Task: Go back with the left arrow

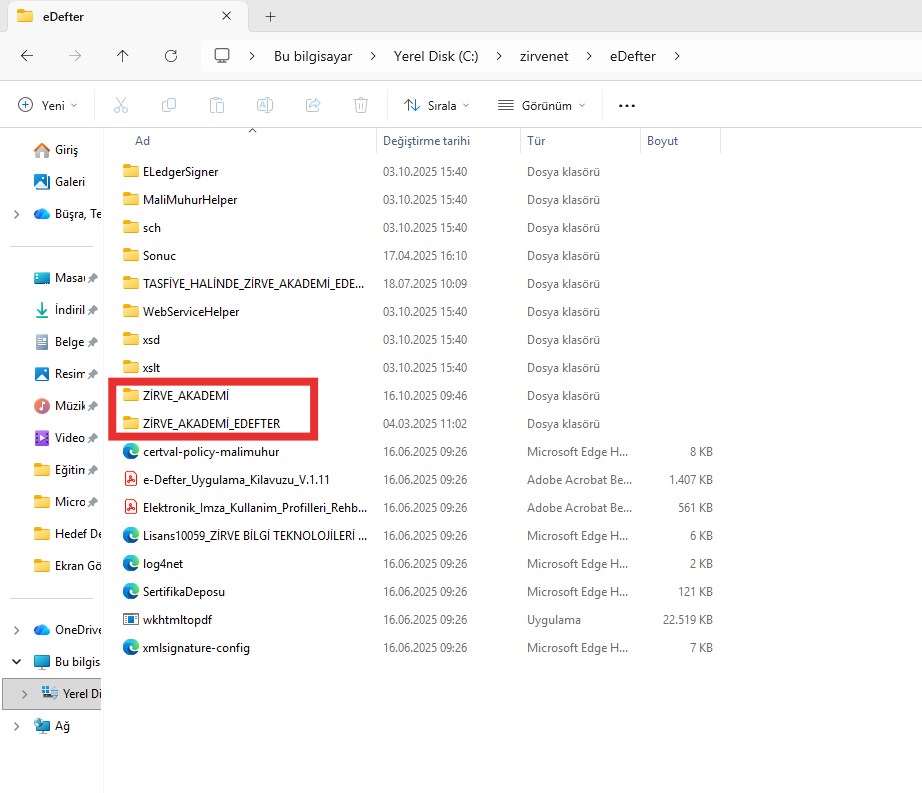Action: point(27,56)
